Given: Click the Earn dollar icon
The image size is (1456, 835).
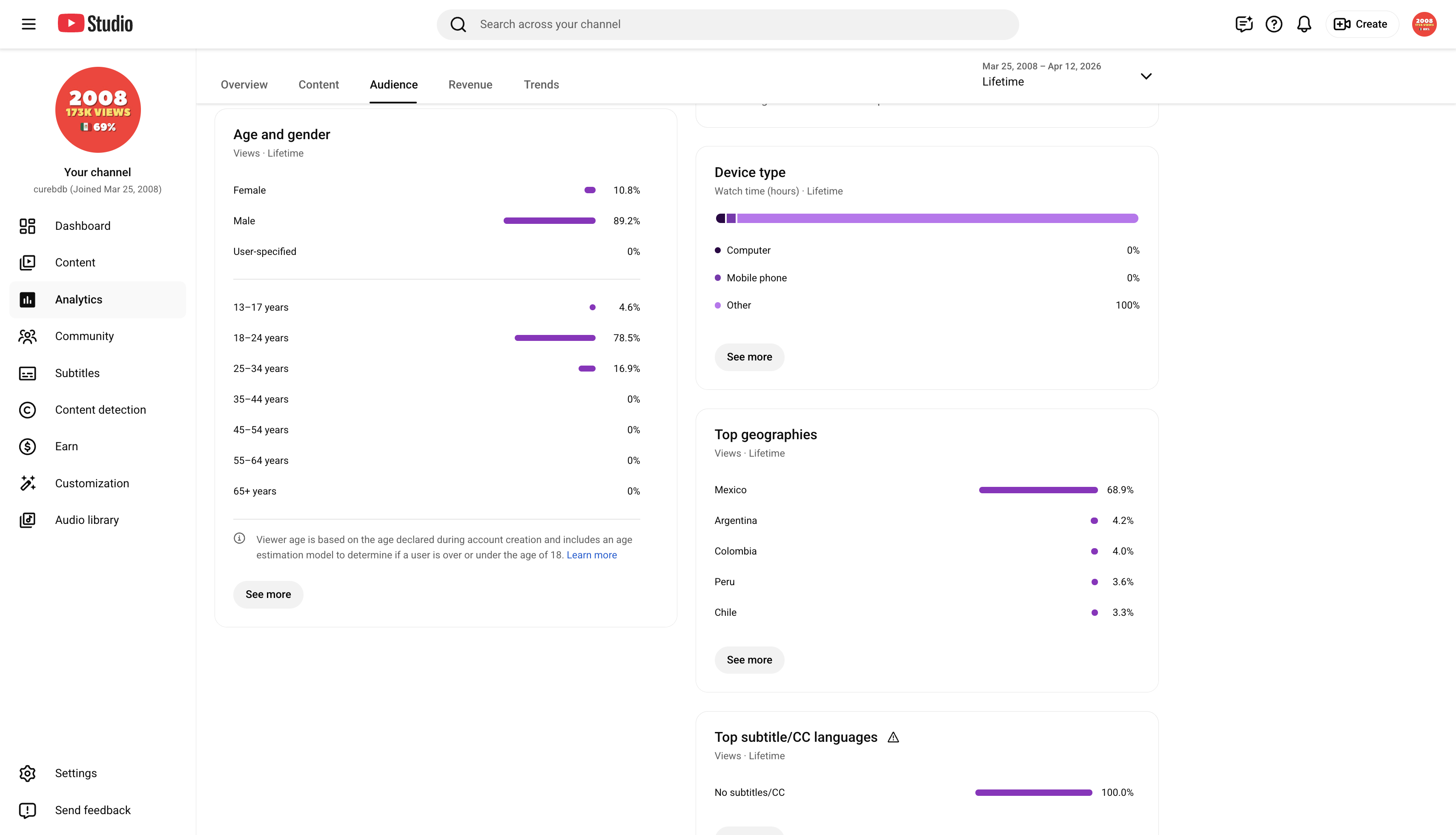Looking at the screenshot, I should [28, 447].
